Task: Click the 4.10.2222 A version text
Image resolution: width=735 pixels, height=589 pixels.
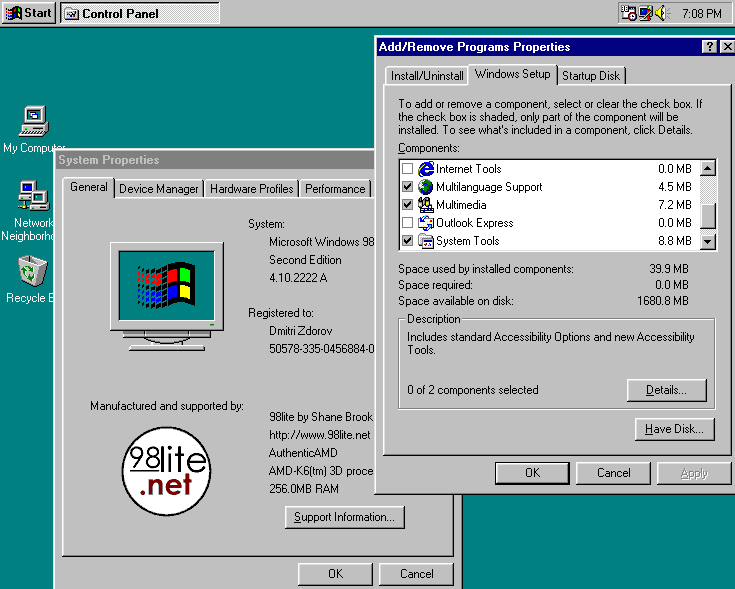Action: point(298,278)
